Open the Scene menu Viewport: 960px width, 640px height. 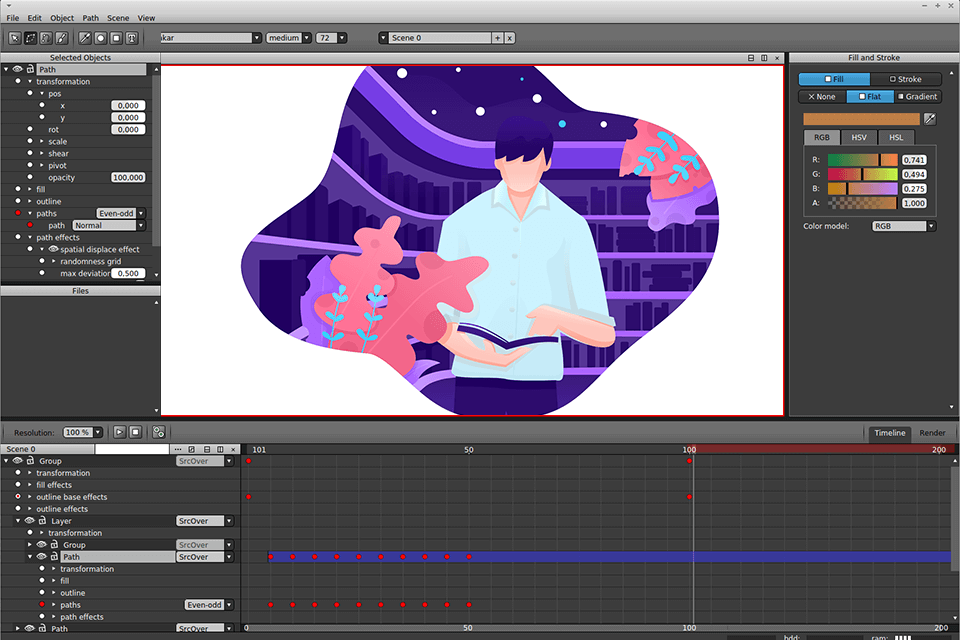click(x=118, y=18)
